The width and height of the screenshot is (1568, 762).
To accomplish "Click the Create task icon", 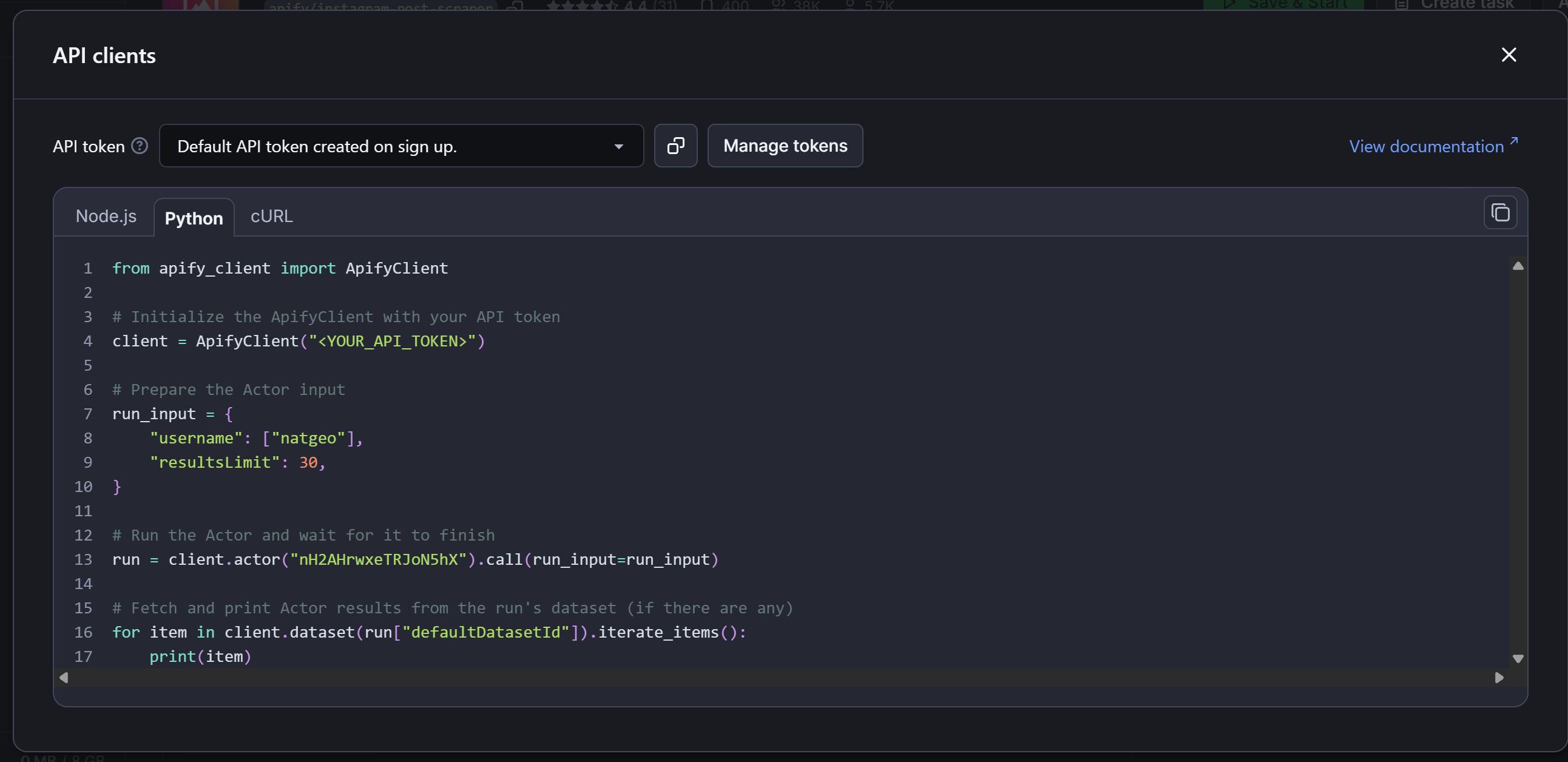I will 1401,5.
